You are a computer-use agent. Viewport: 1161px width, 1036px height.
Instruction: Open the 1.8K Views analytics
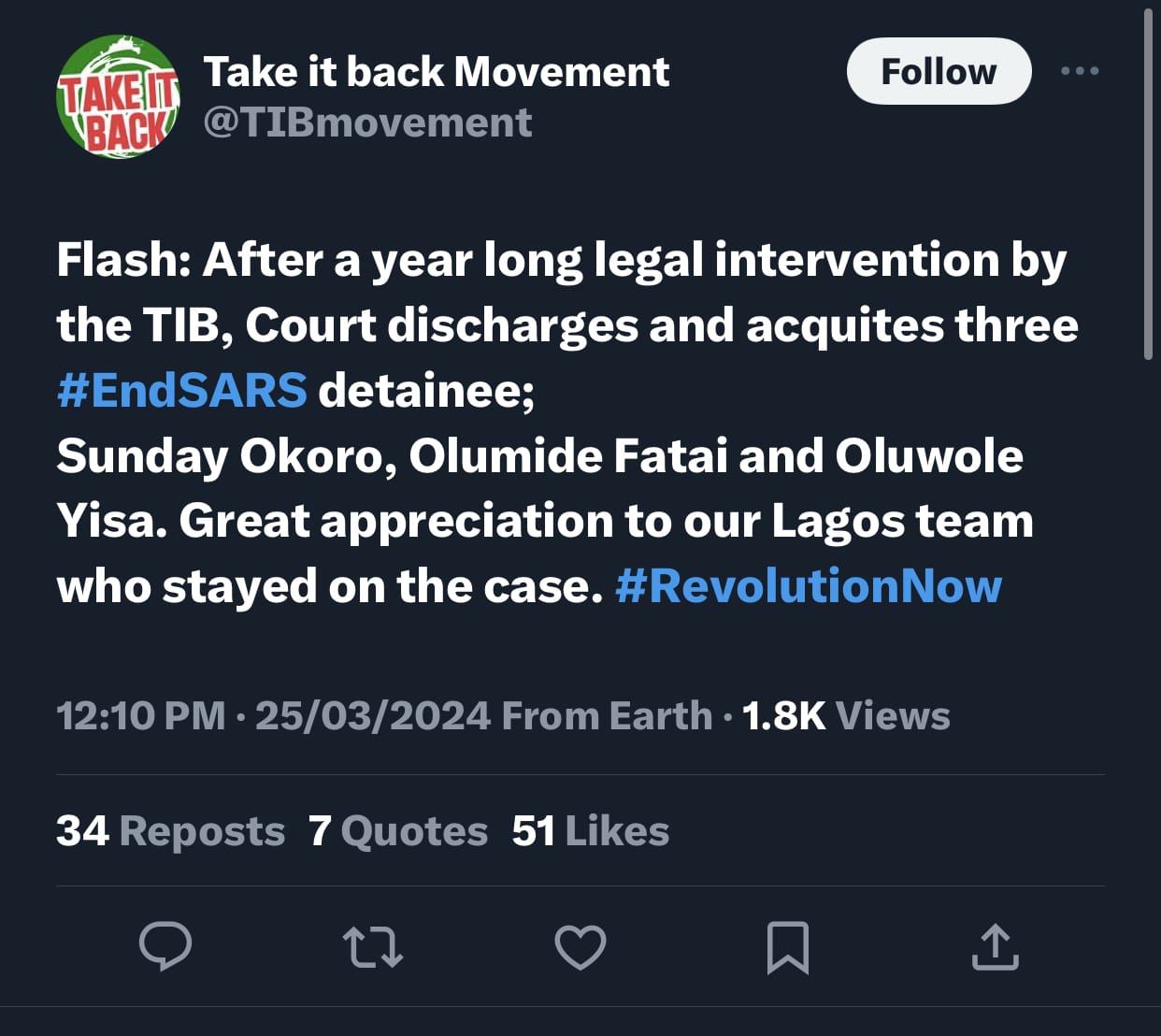[845, 716]
